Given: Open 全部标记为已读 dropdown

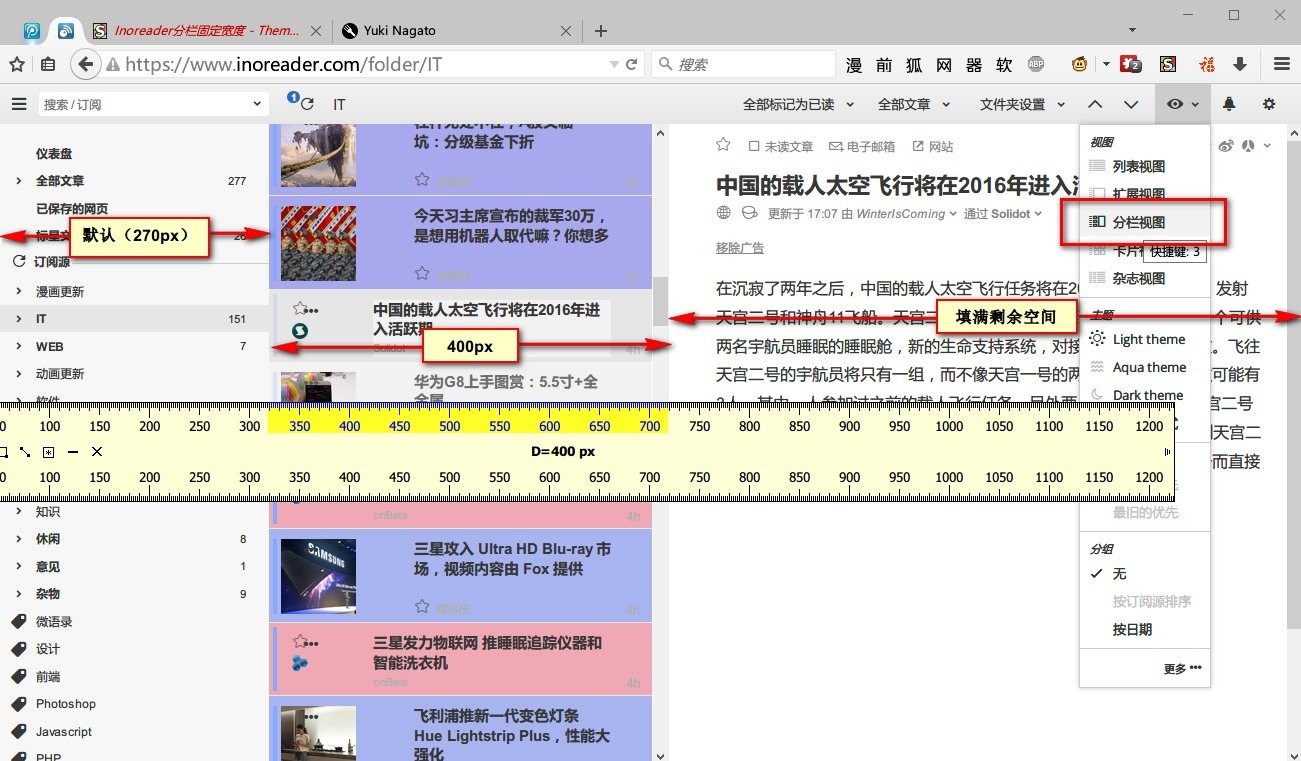Looking at the screenshot, I should point(800,104).
